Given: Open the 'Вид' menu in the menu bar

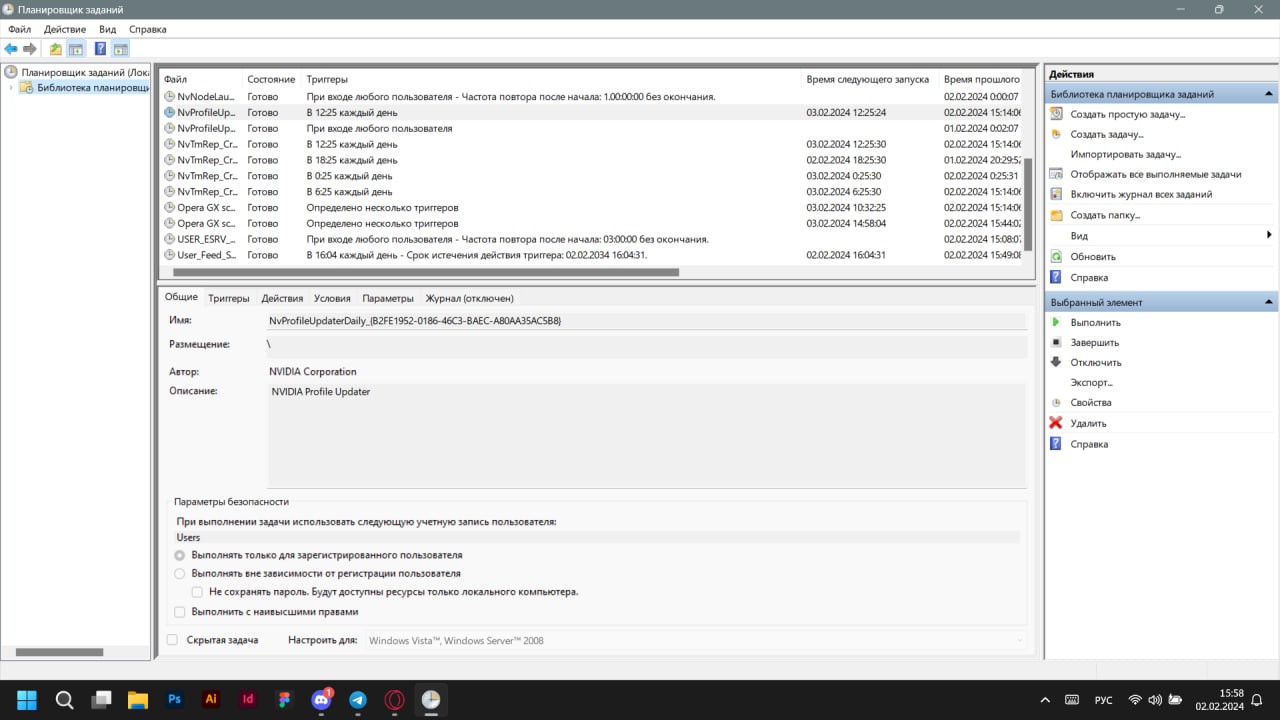Looking at the screenshot, I should 107,29.
